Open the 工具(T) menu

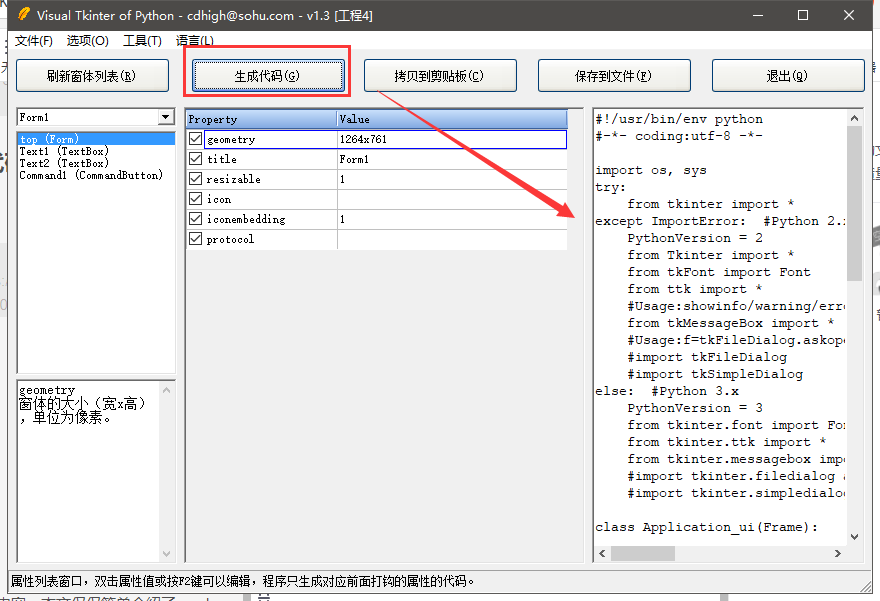point(142,41)
